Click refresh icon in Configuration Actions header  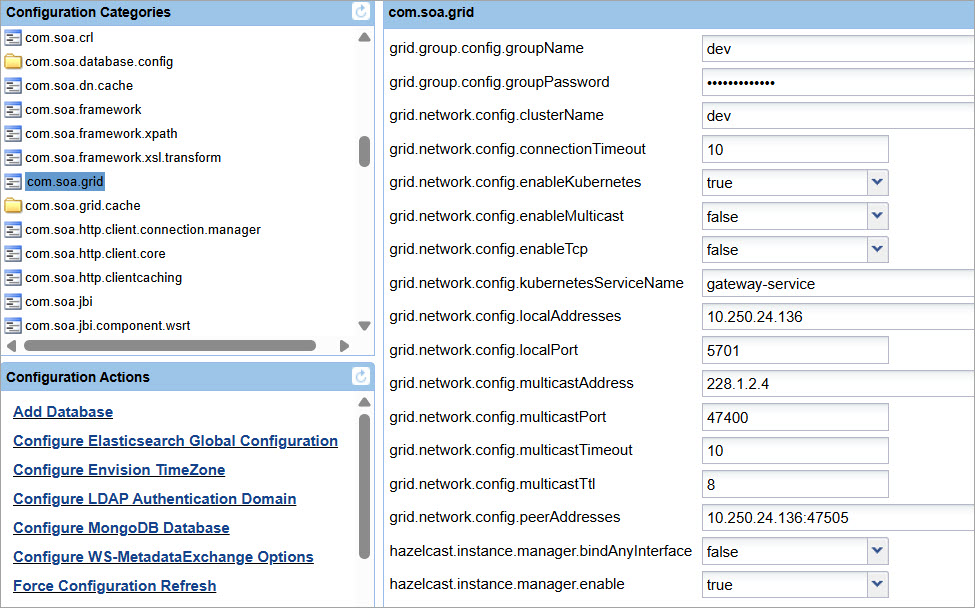click(361, 377)
